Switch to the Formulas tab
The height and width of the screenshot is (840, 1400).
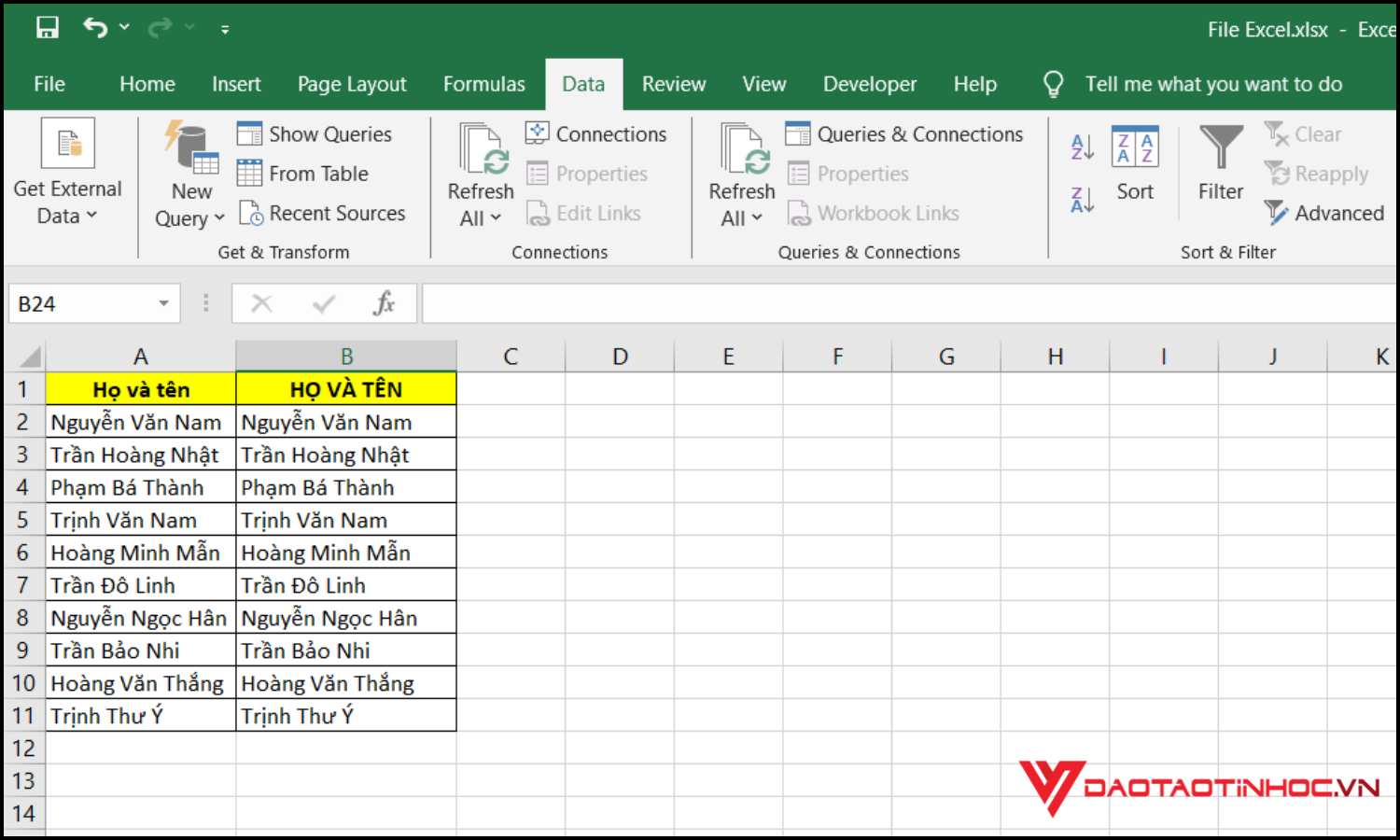483,84
